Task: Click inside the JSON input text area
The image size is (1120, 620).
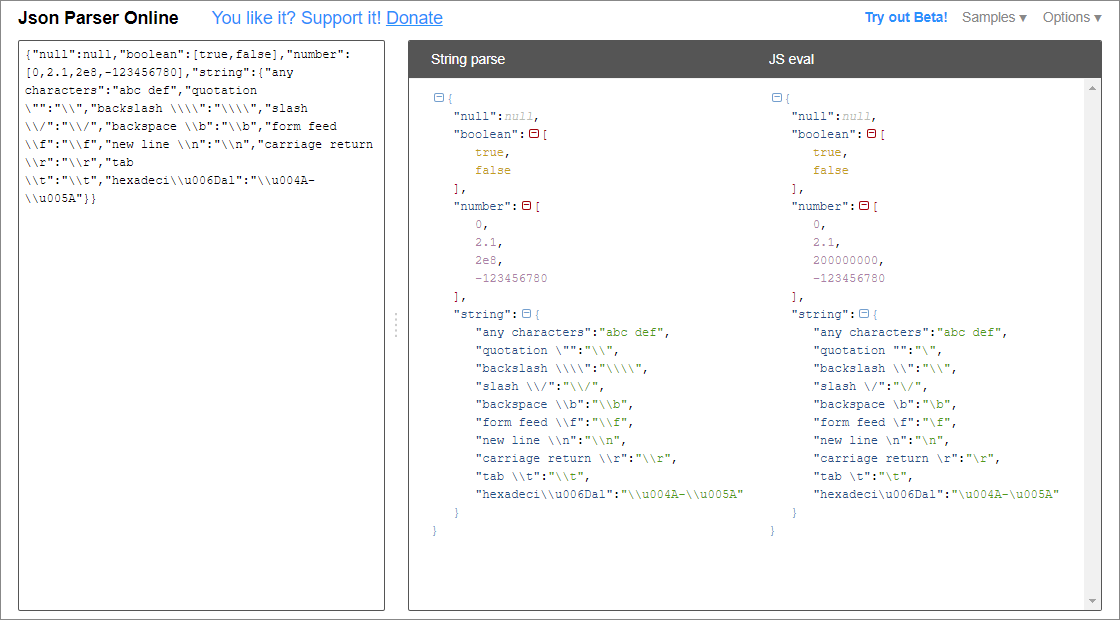Action: 201,325
